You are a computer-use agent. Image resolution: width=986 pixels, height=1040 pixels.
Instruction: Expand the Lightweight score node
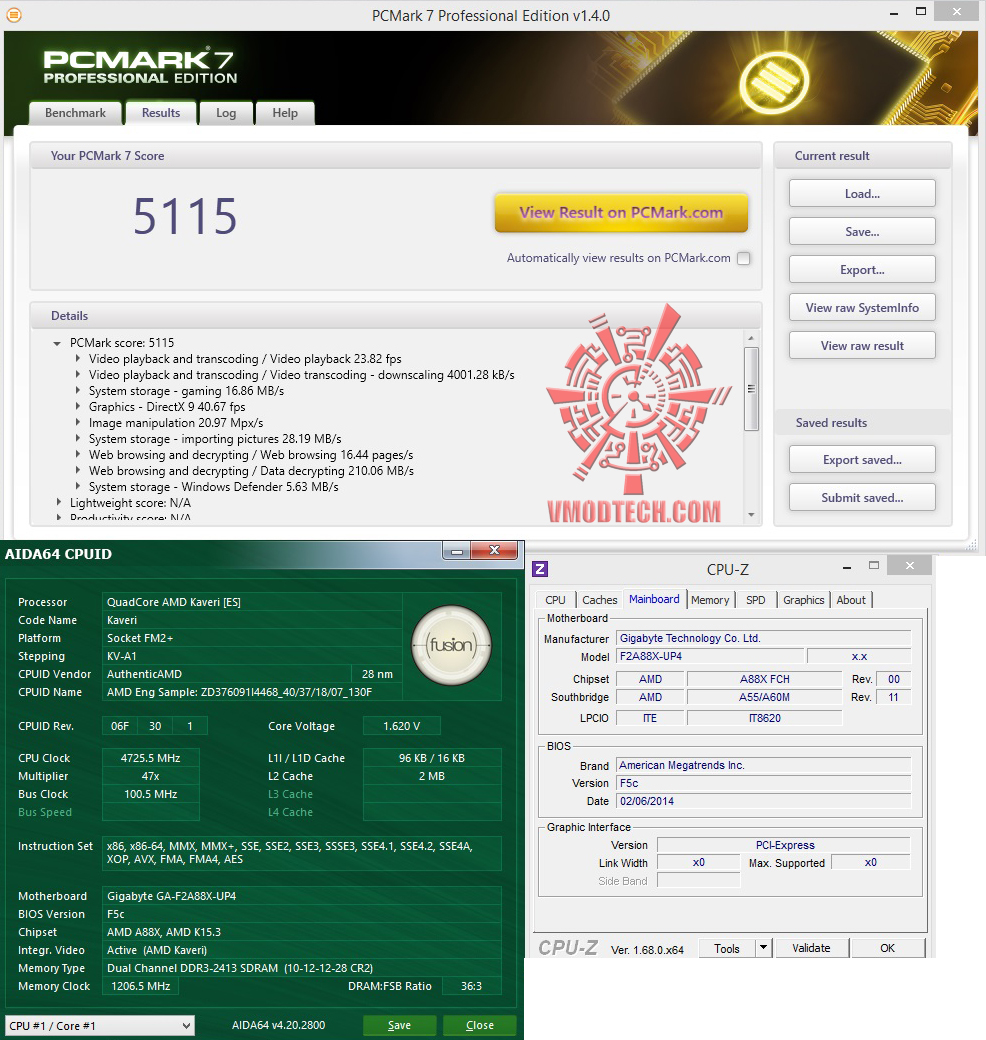[58, 503]
